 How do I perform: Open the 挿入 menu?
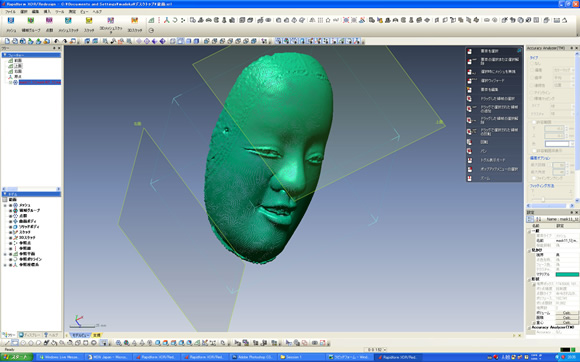(x=47, y=12)
